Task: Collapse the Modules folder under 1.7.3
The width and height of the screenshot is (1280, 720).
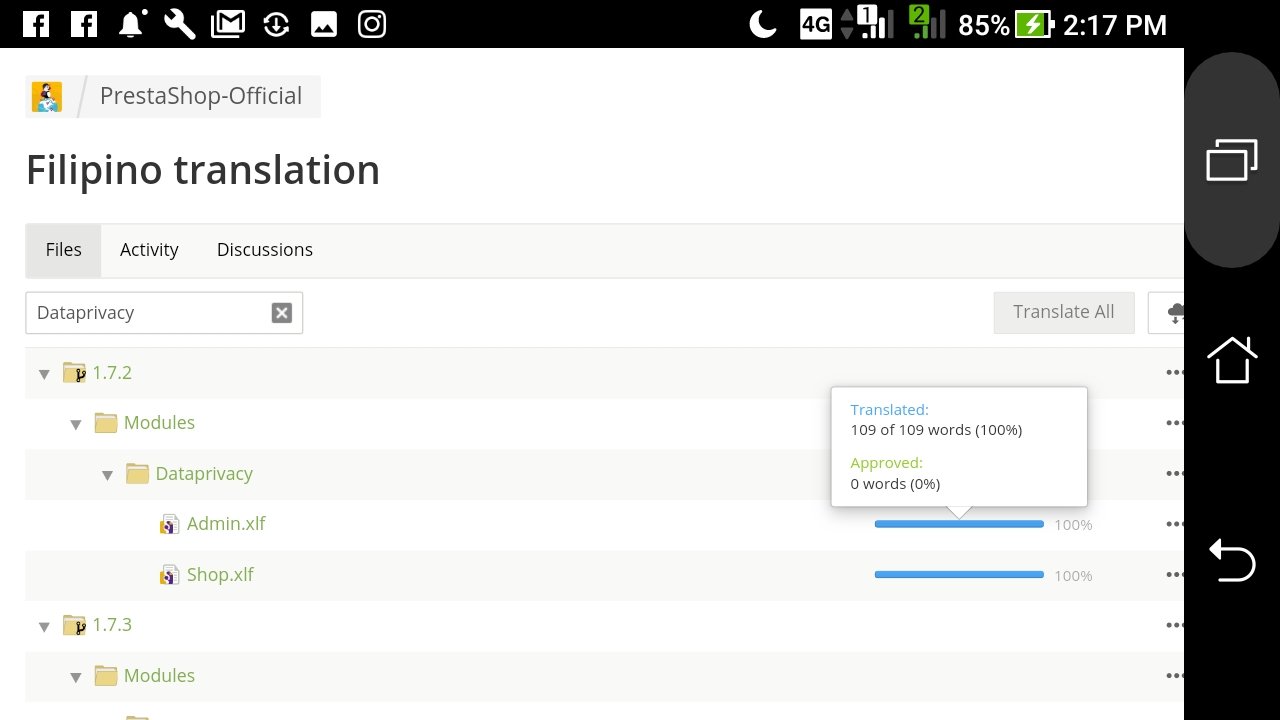Action: click(x=76, y=677)
